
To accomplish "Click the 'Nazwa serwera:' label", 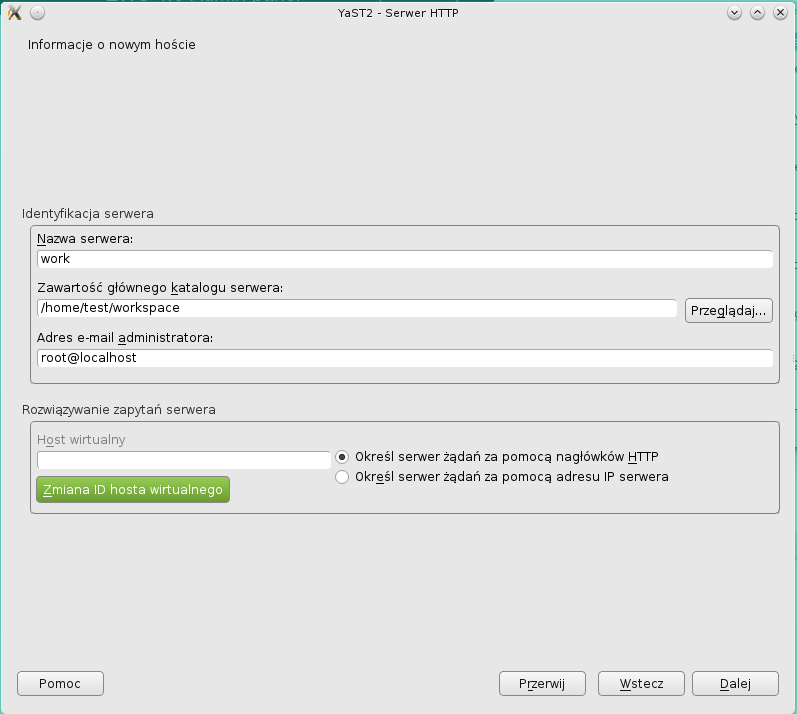I will pos(85,239).
